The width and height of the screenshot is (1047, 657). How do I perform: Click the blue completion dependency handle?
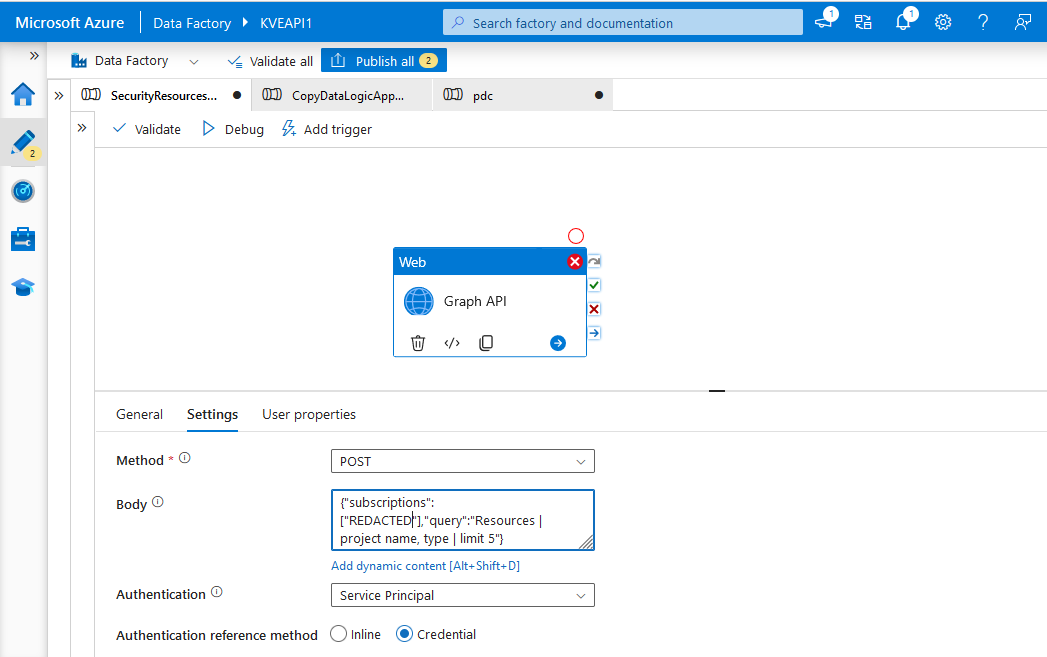coord(594,333)
